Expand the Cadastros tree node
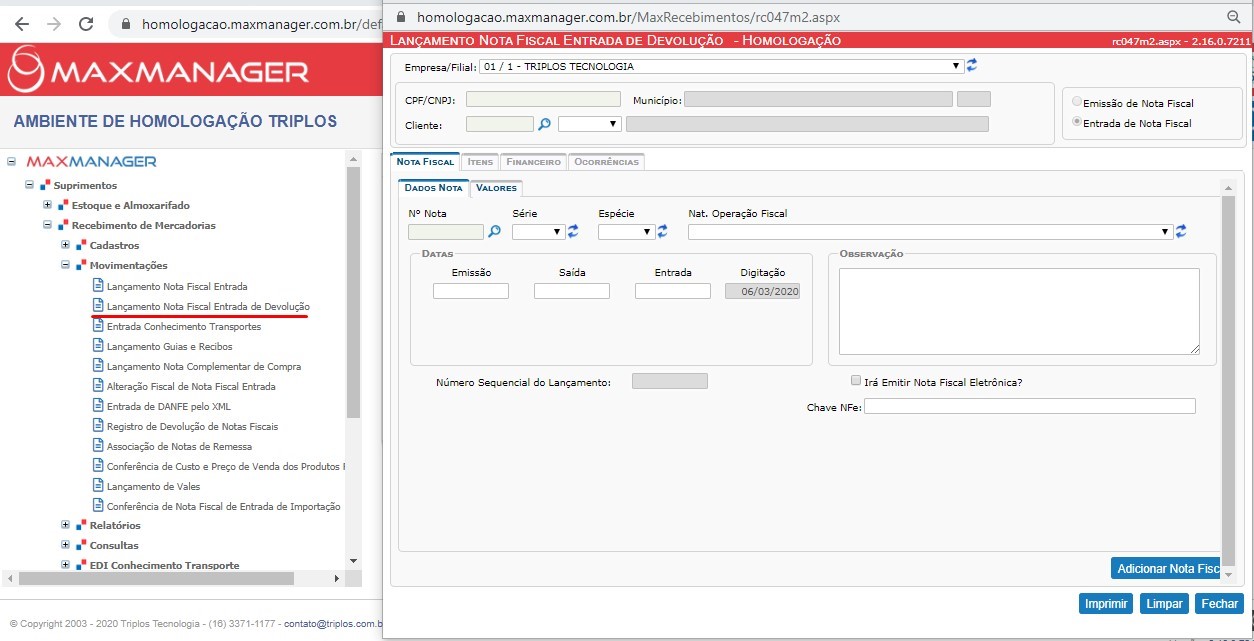The height and width of the screenshot is (641, 1254). click(x=65, y=245)
